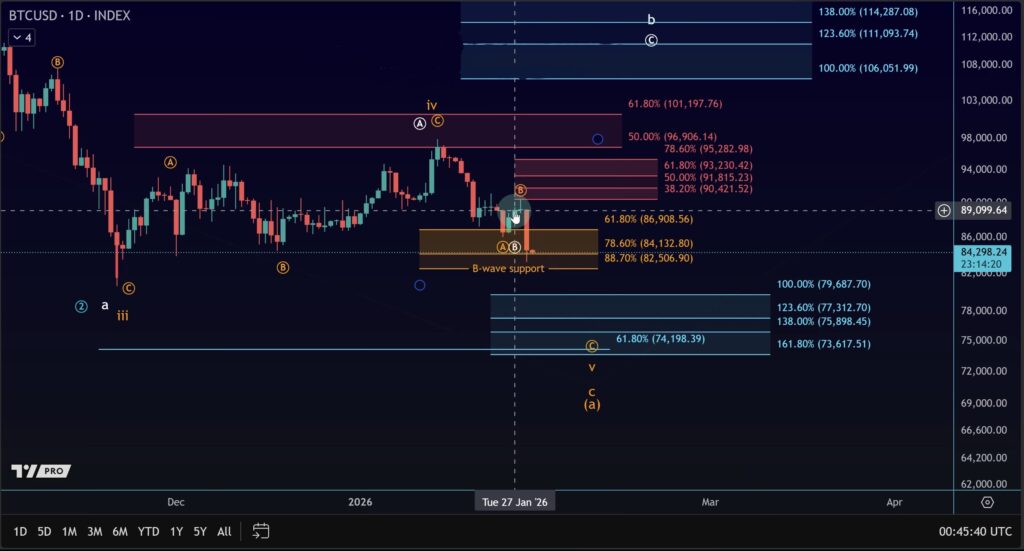
Task: Click the blue circled 2 wave marker
Action: tap(81, 306)
